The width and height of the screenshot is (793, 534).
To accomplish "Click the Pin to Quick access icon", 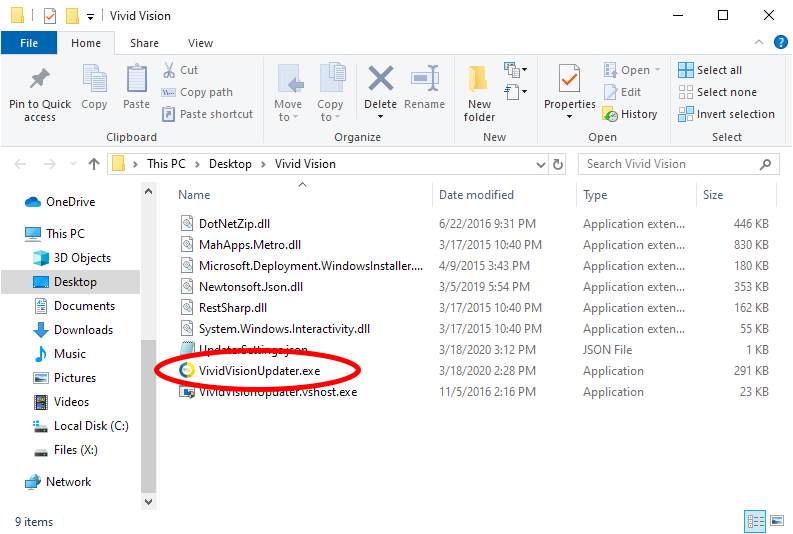I will click(39, 79).
